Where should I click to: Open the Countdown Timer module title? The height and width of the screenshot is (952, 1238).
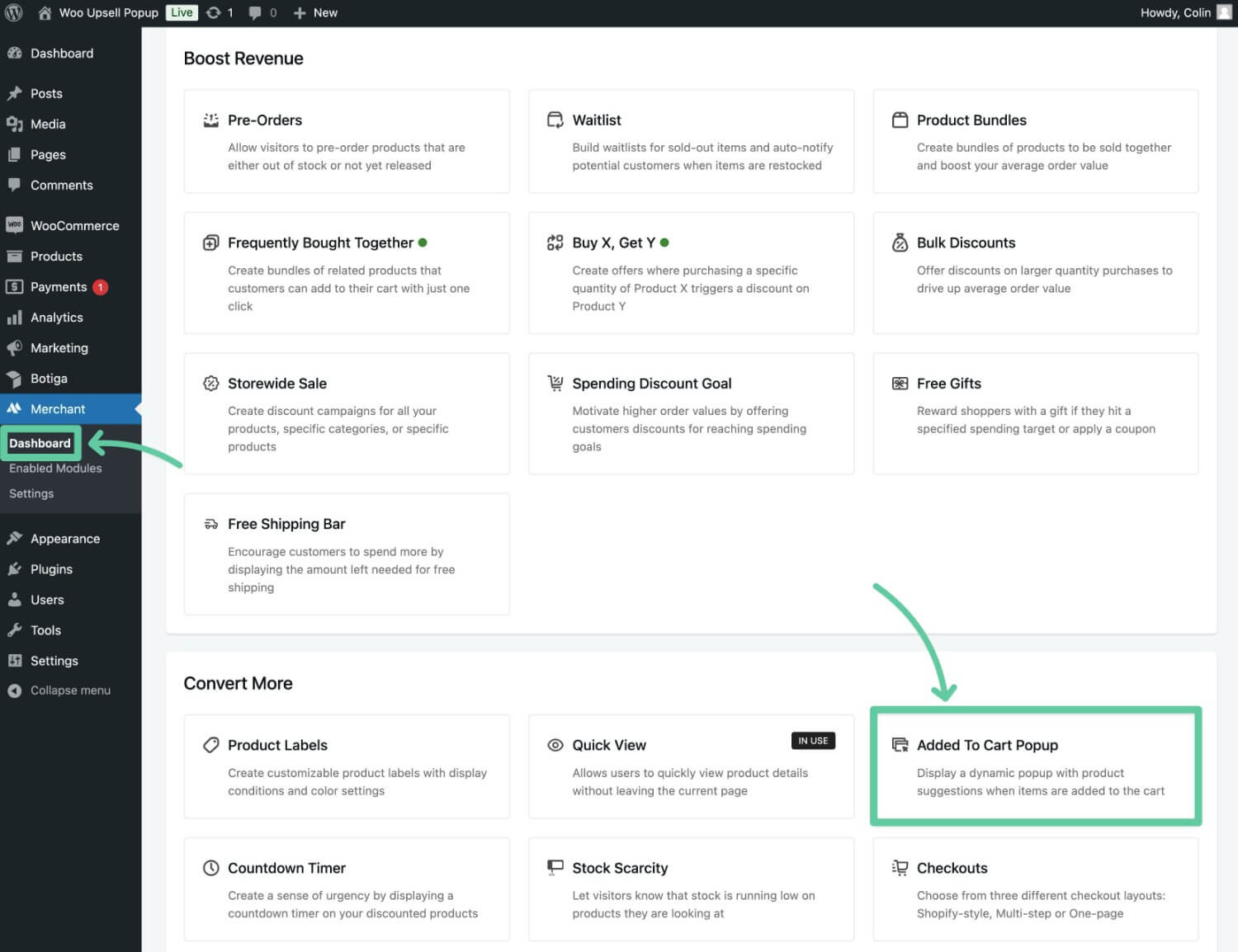(286, 868)
